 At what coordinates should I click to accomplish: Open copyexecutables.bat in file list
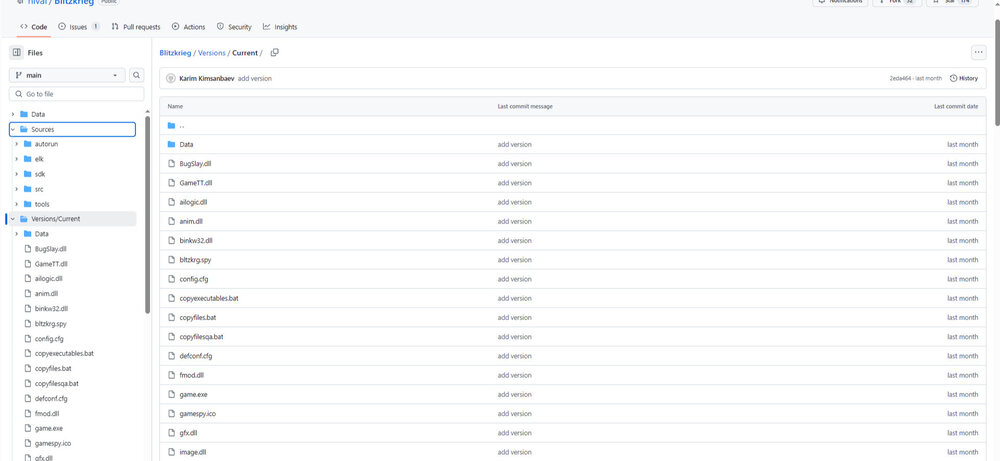pos(210,298)
